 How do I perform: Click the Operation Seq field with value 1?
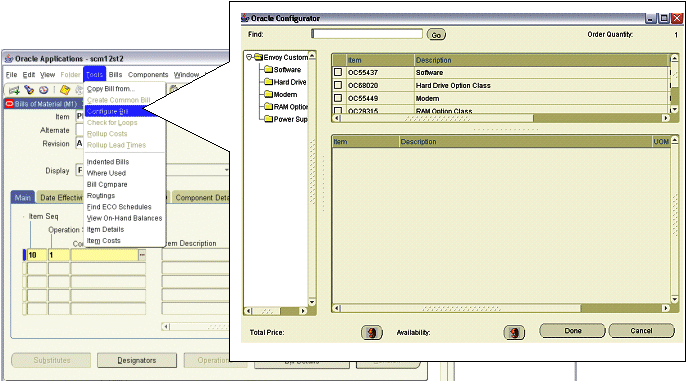pos(59,255)
